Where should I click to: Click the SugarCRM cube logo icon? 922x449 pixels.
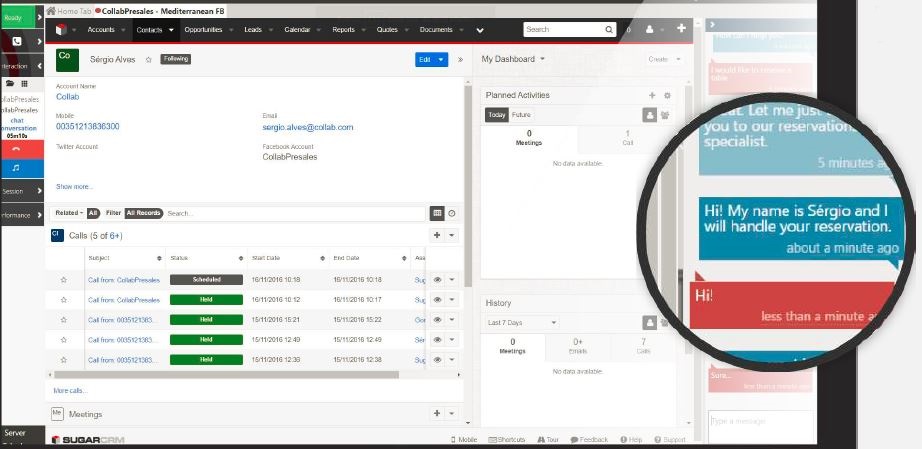click(x=60, y=29)
